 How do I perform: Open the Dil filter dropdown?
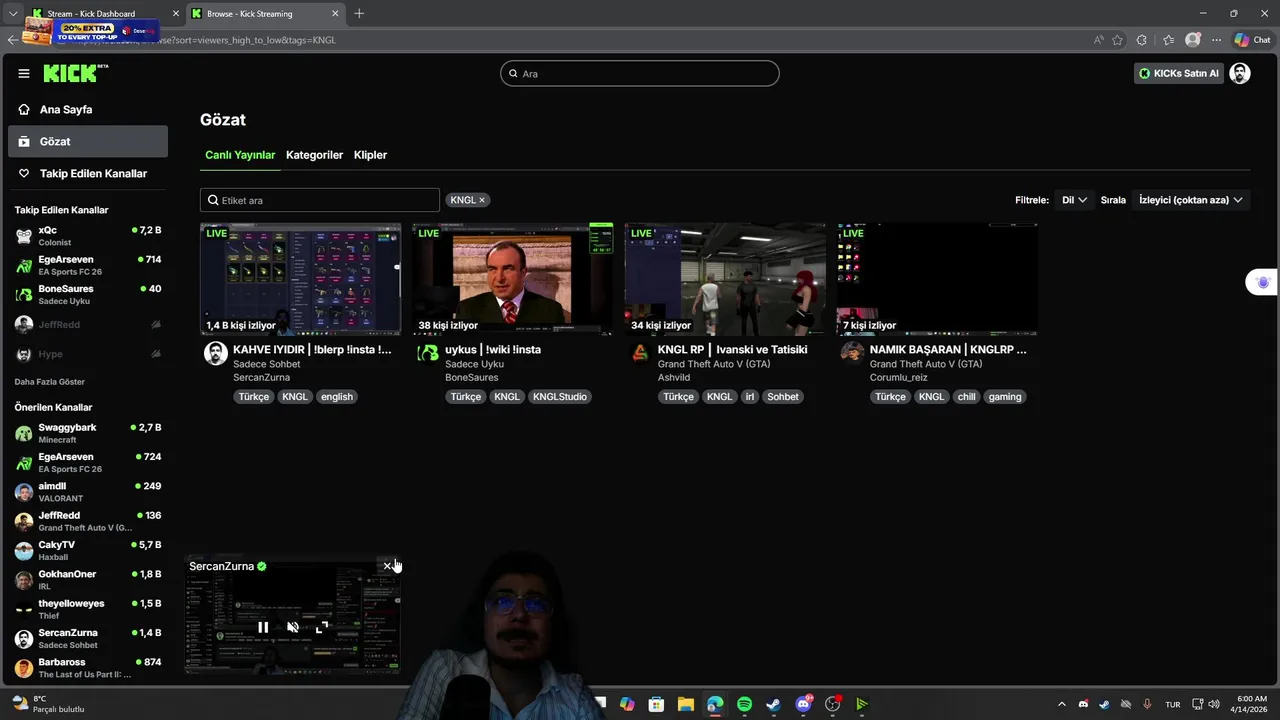click(x=1074, y=200)
